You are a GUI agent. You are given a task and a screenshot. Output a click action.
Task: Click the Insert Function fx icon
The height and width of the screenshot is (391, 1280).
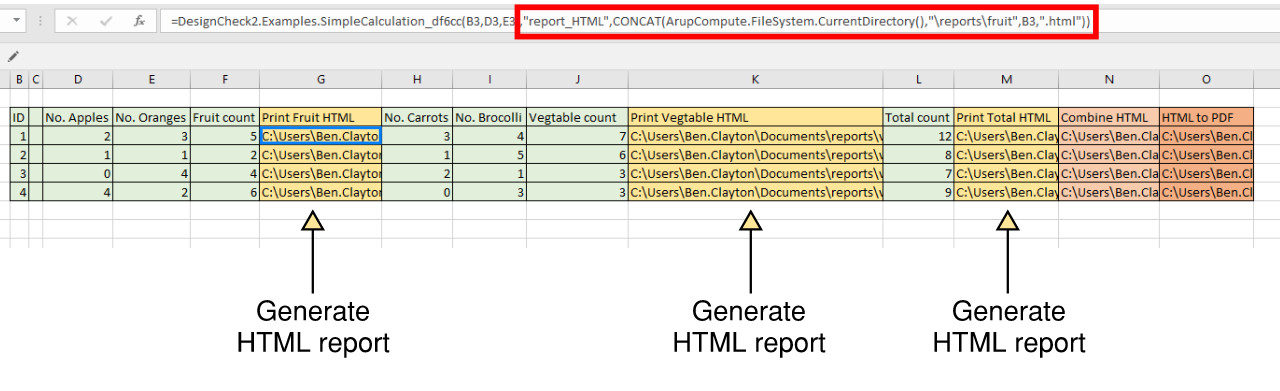[x=139, y=21]
